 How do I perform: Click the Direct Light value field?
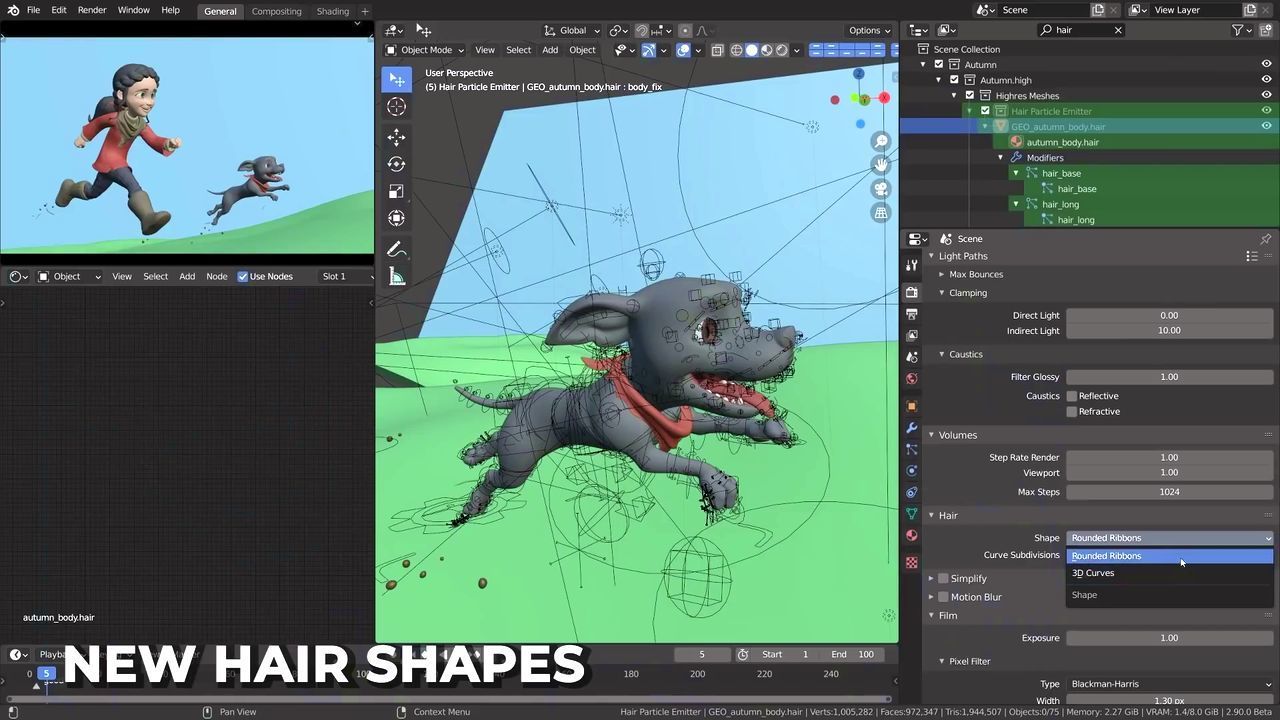[x=1168, y=315]
